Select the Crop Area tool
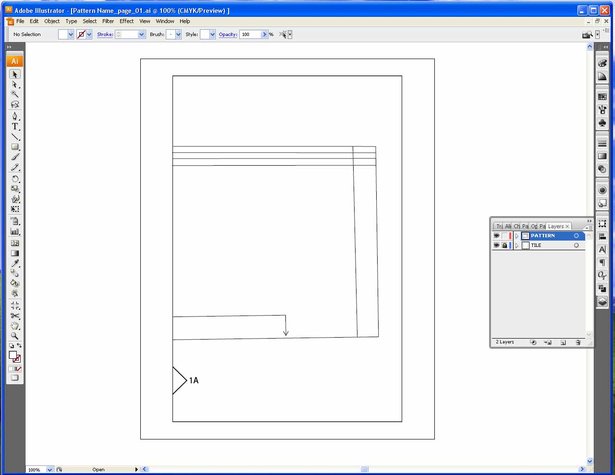The image size is (615, 475). [x=15, y=305]
